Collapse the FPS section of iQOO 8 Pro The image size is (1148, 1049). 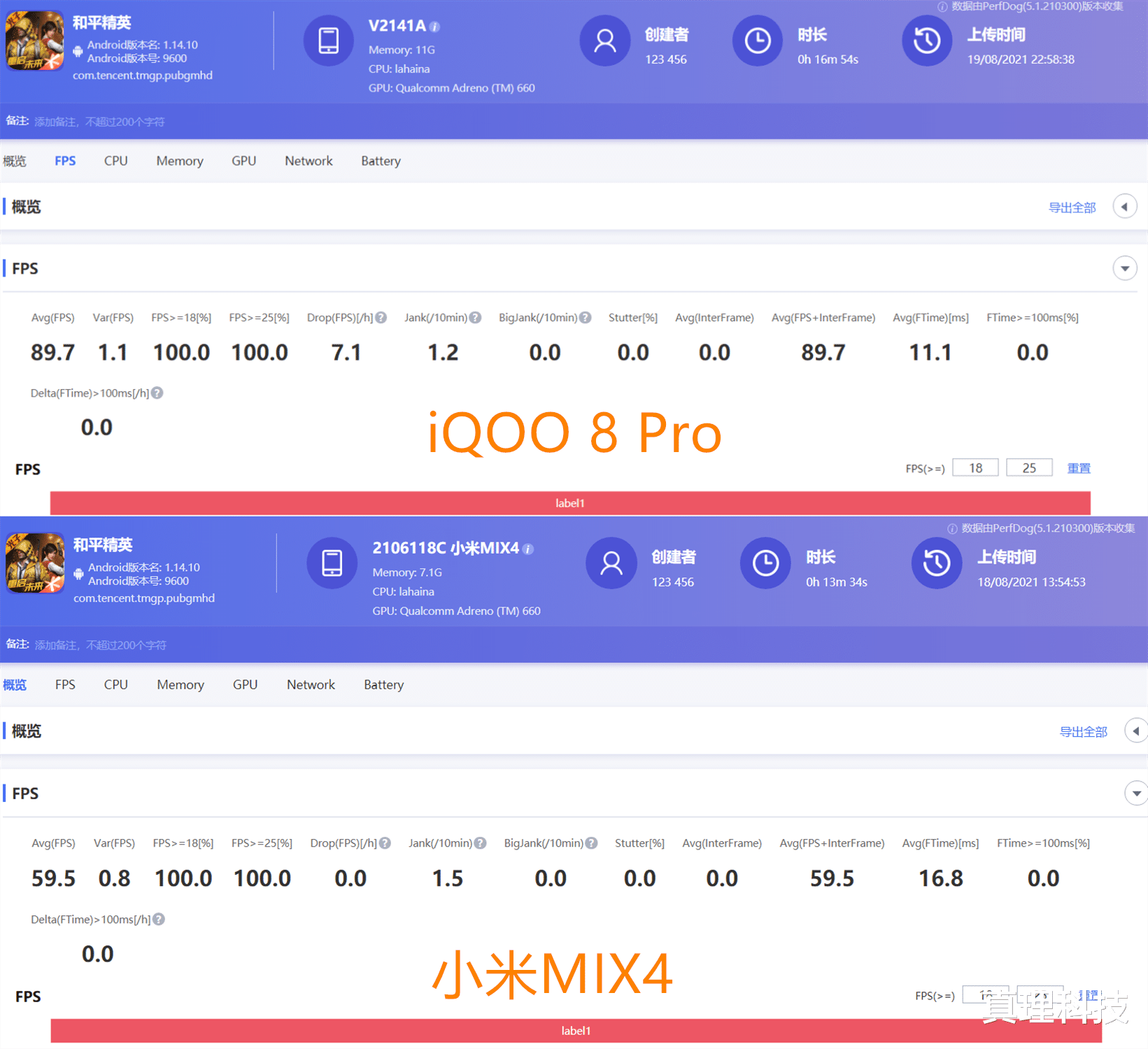pyautogui.click(x=1125, y=268)
